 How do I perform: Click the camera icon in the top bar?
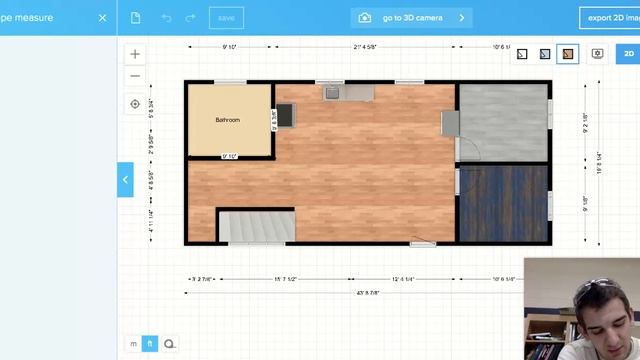pos(364,18)
